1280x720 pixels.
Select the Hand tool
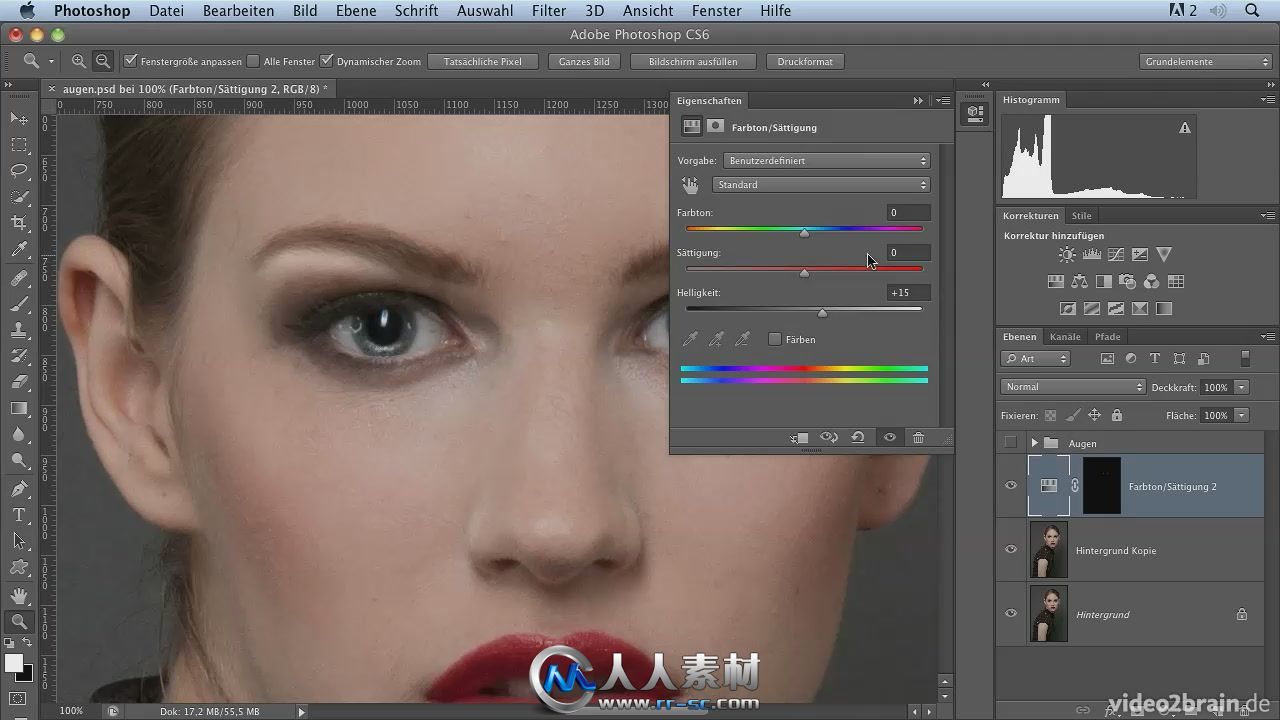[19, 596]
